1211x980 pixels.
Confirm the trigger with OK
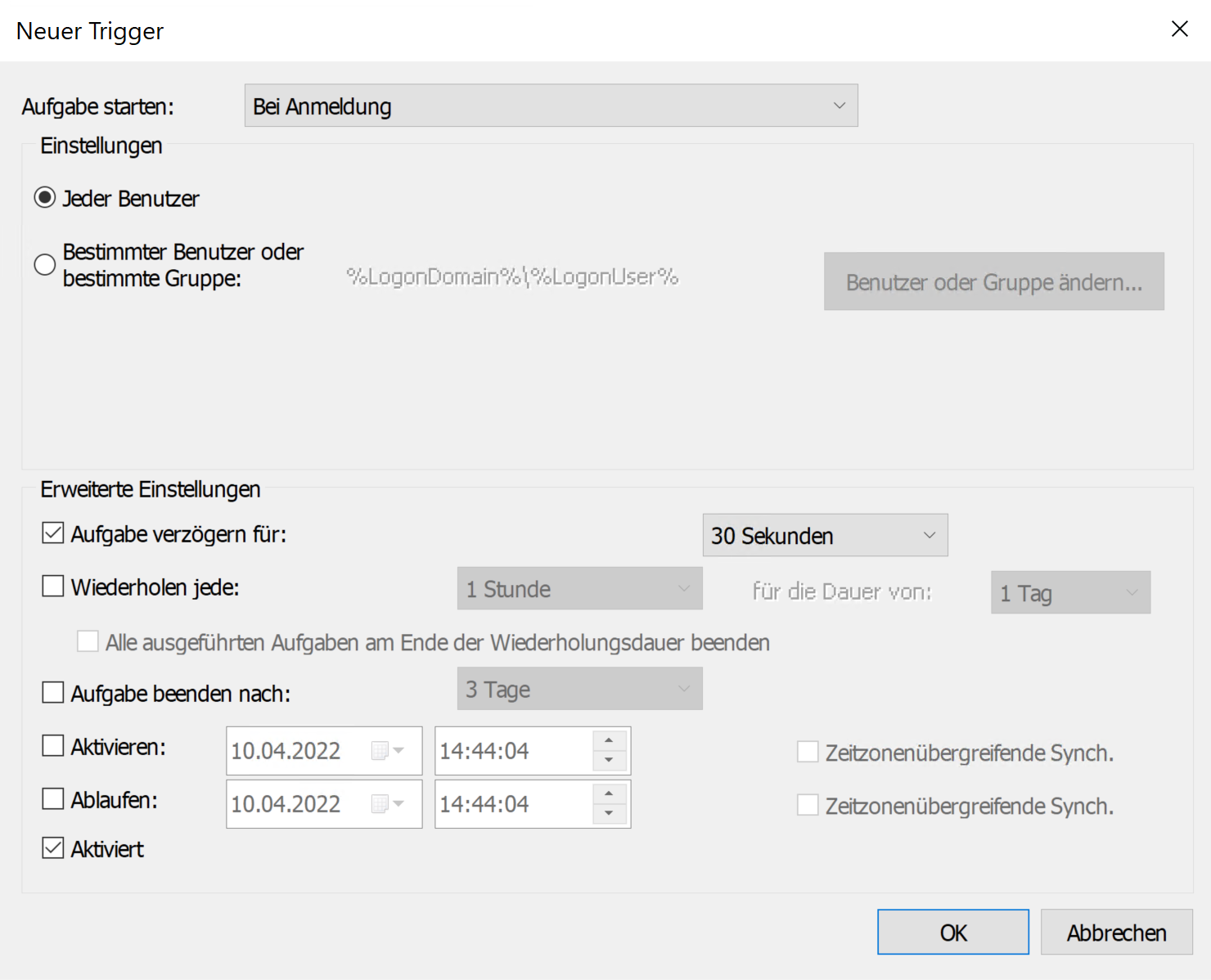click(953, 932)
